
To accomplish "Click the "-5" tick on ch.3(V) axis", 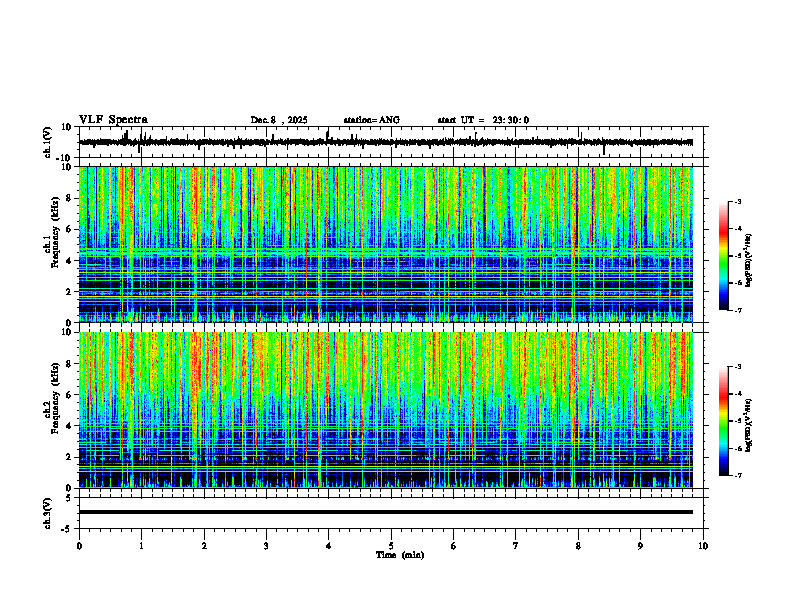I will pyautogui.click(x=67, y=529).
